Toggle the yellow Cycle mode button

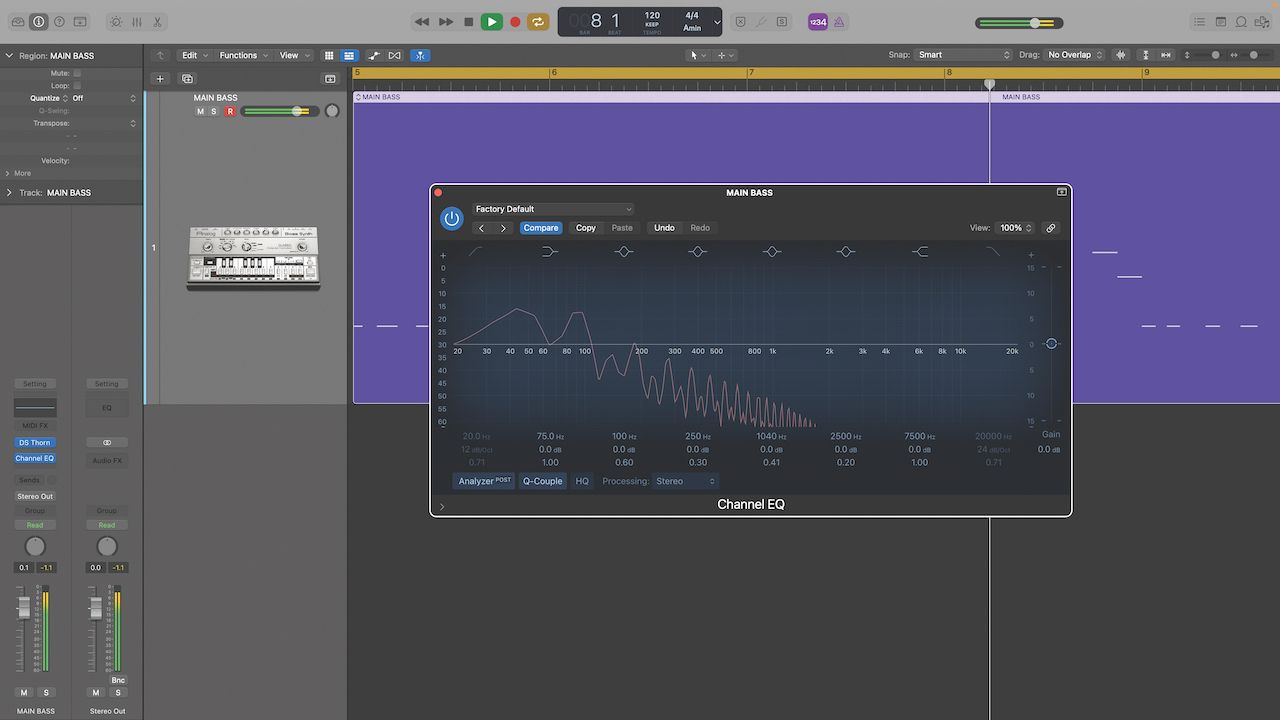538,22
